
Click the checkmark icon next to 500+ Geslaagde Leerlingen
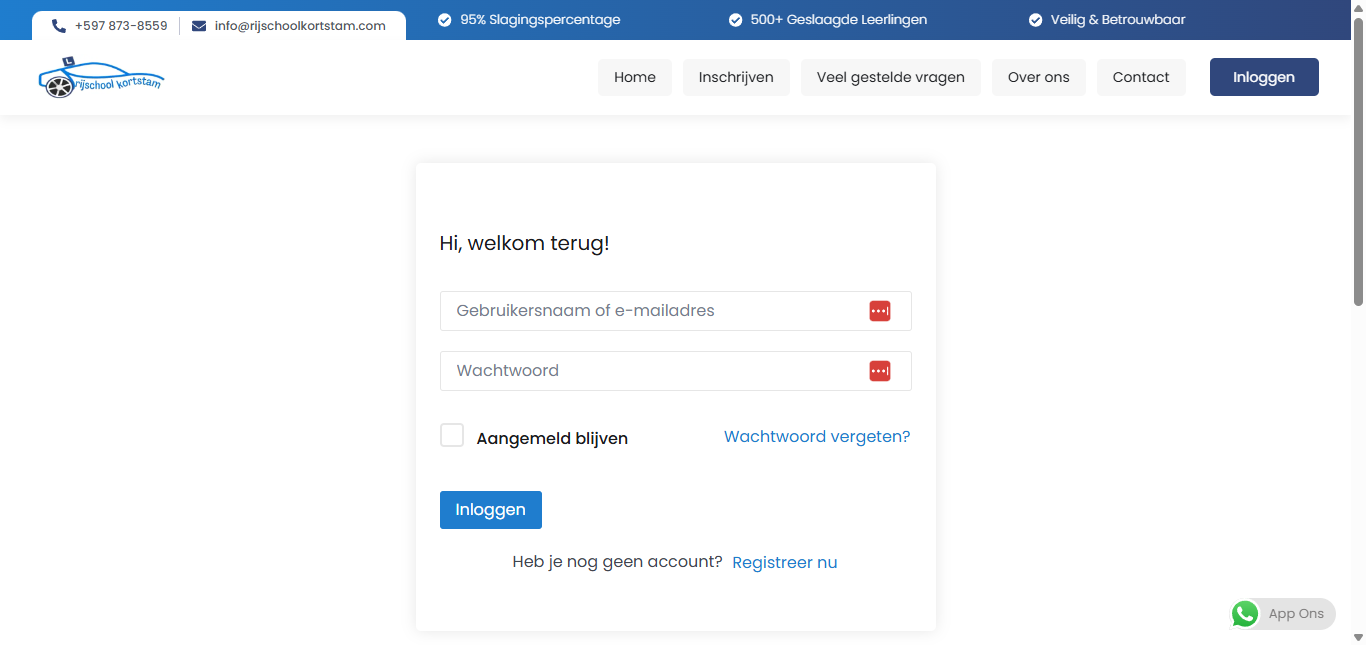click(x=735, y=20)
